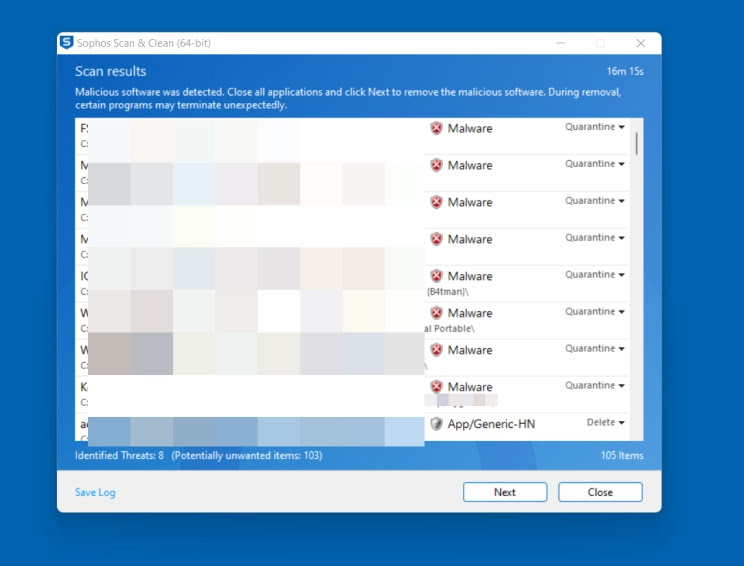Click the Save Log link
Screen dimensions: 744x566
(x=95, y=492)
